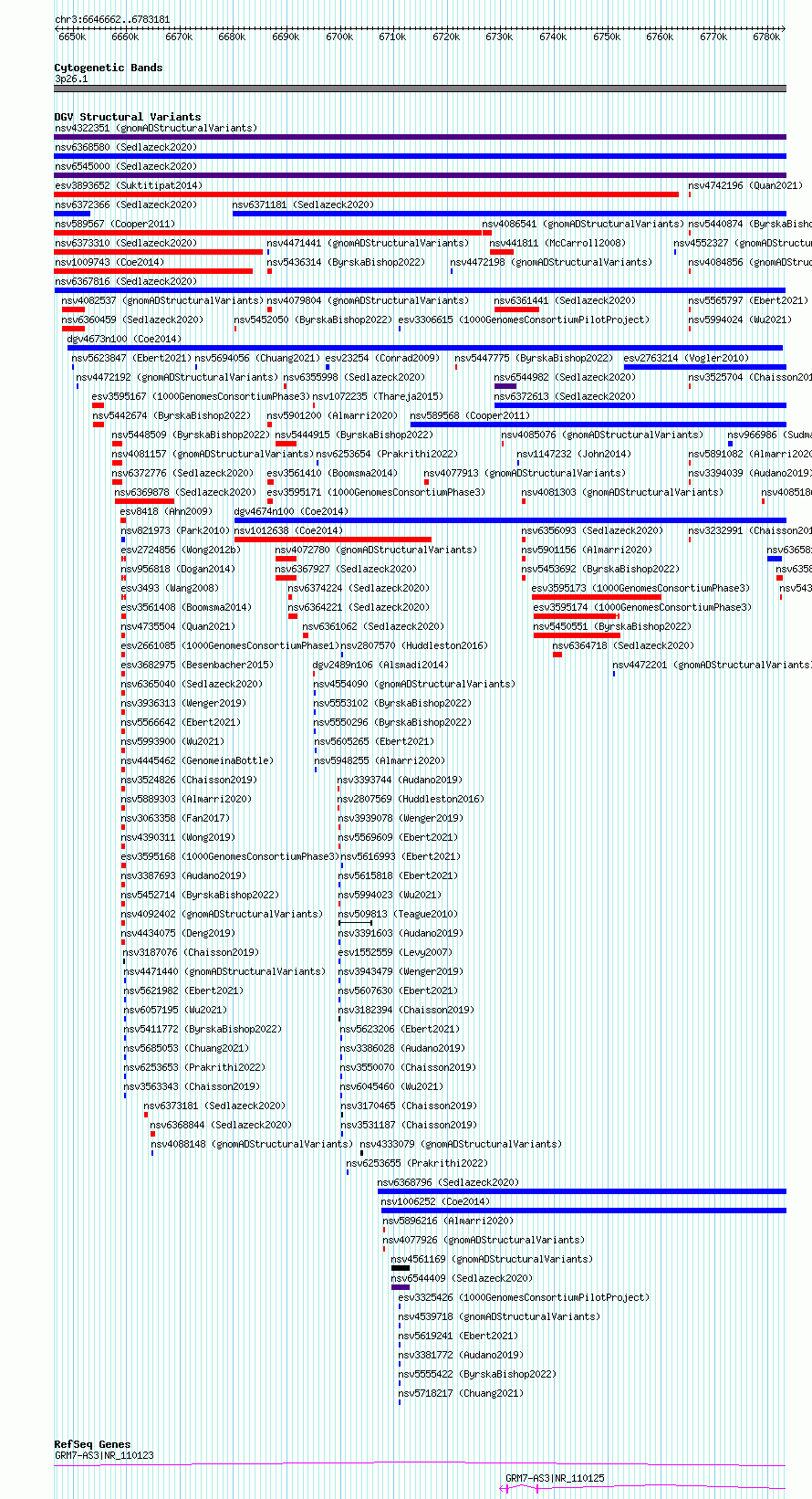Select the nsv4333079 gnomADStructuralVariants label
Viewport: 812px width, 1499px height.
[461, 1144]
